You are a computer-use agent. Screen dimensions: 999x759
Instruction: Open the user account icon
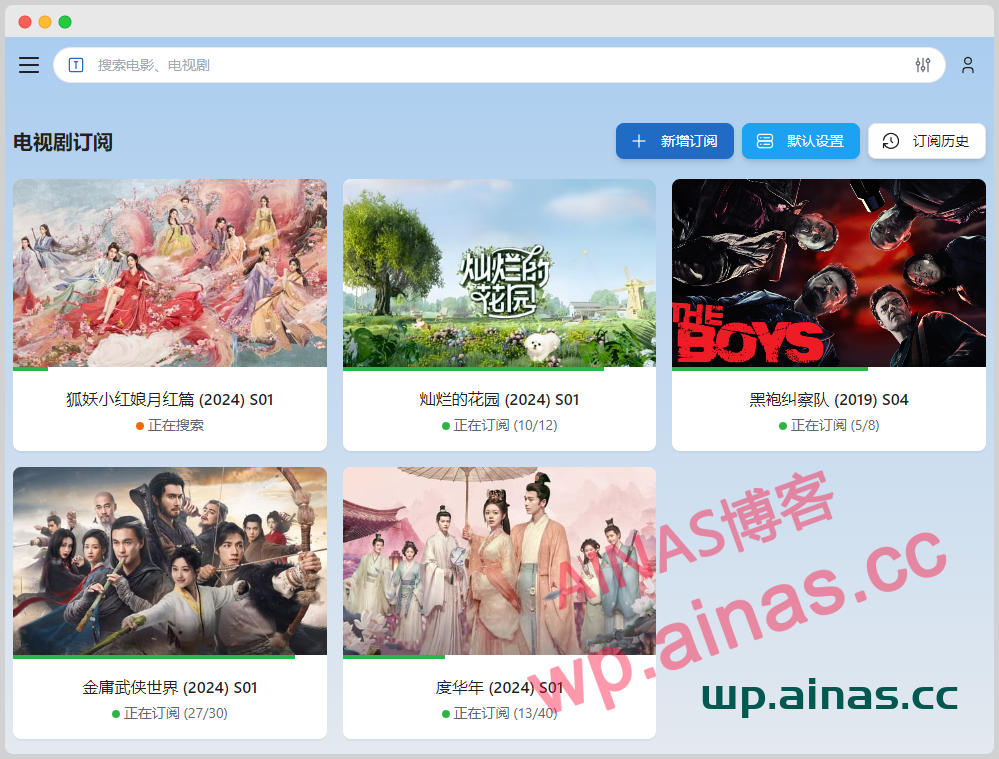click(x=968, y=65)
